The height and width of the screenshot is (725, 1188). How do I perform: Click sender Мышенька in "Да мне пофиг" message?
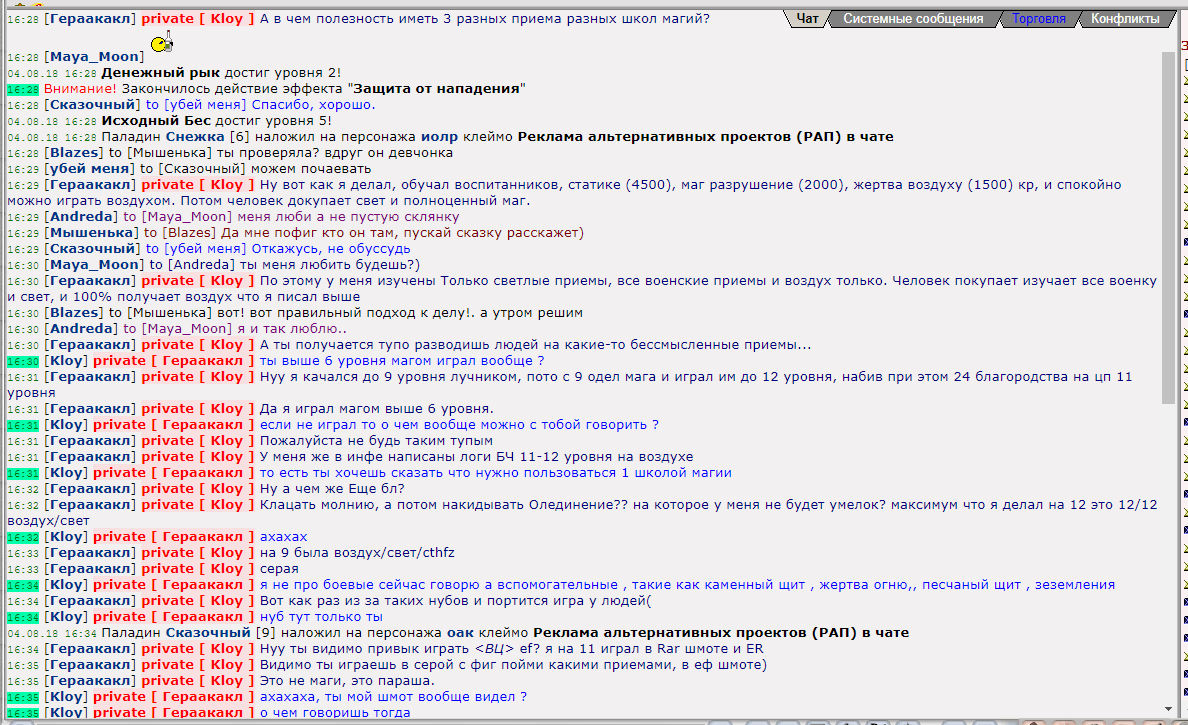[92, 233]
